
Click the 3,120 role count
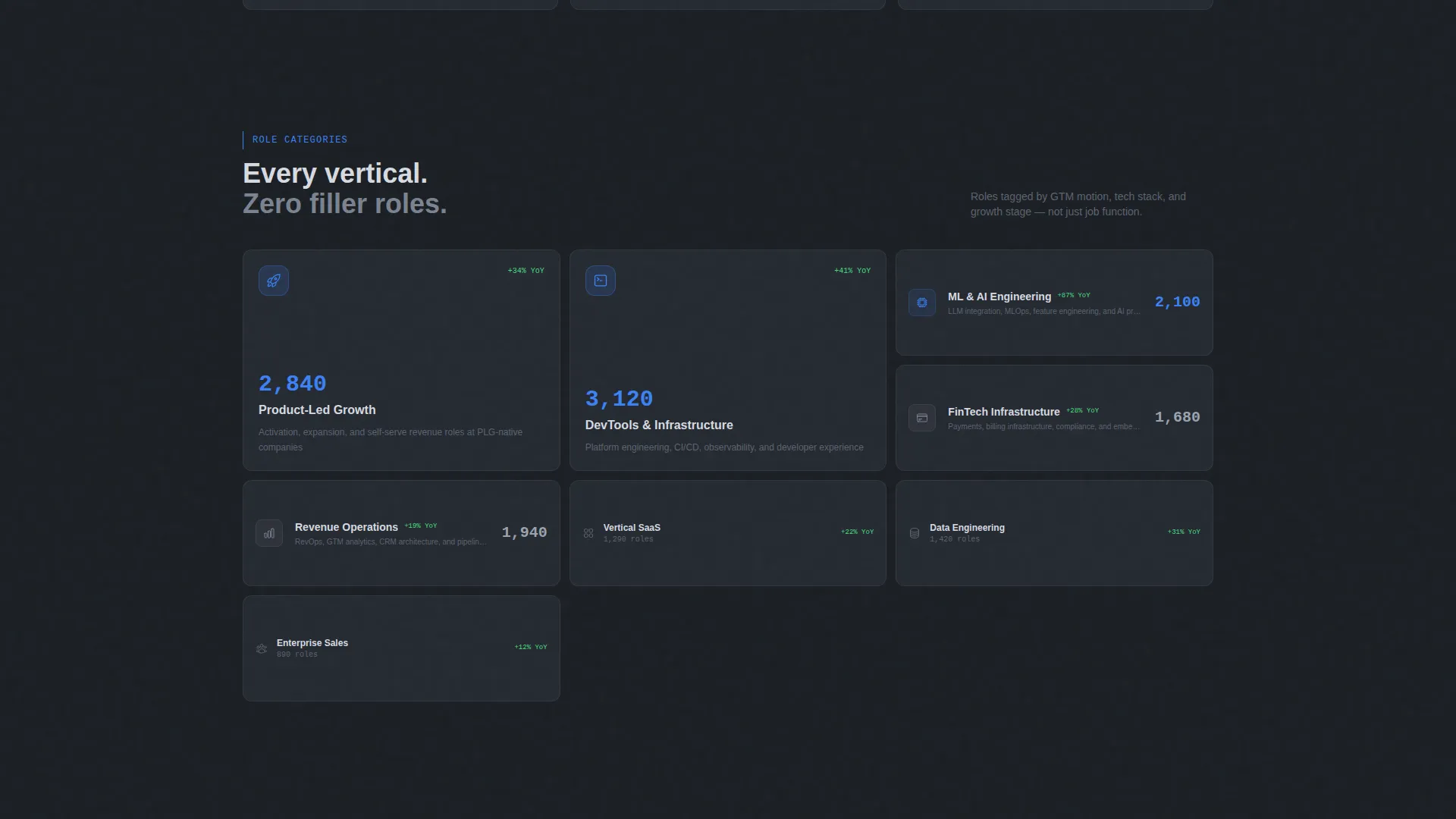tap(619, 399)
